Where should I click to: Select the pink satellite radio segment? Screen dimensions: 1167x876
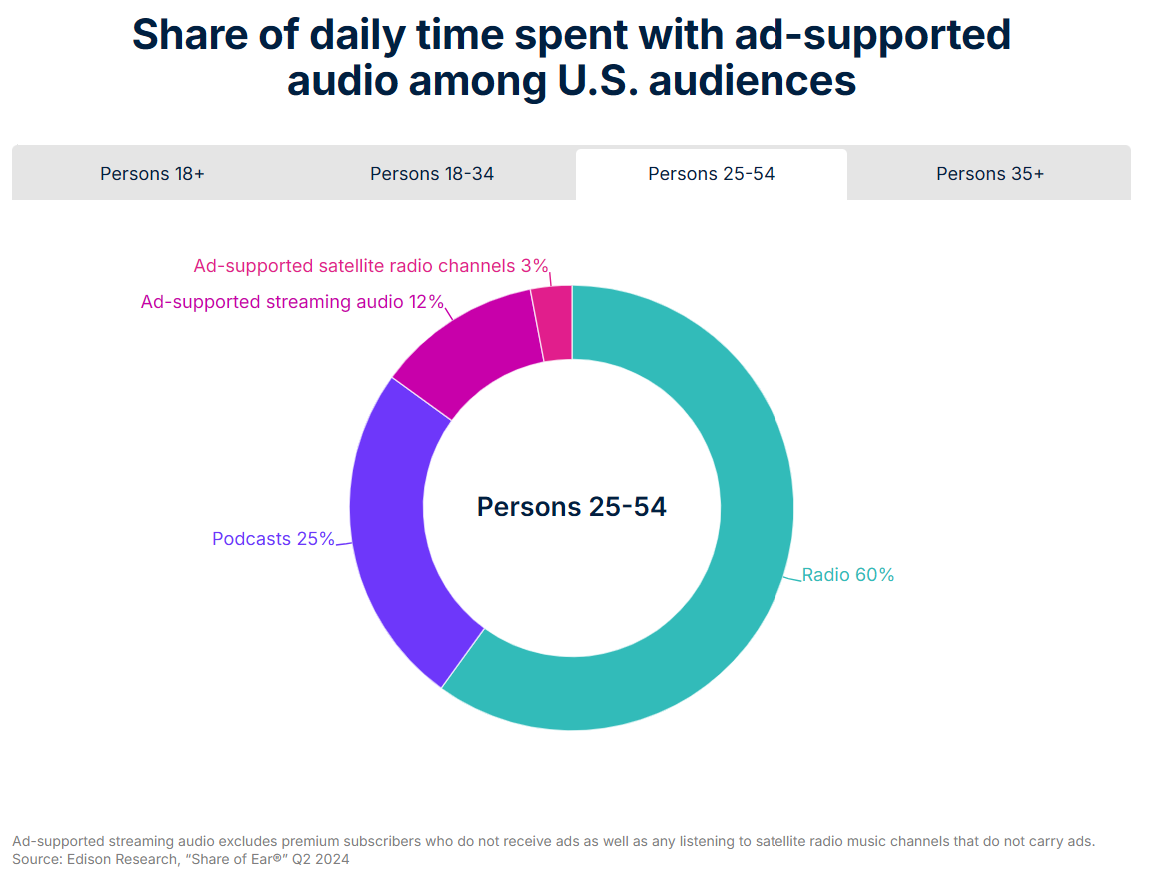point(554,323)
